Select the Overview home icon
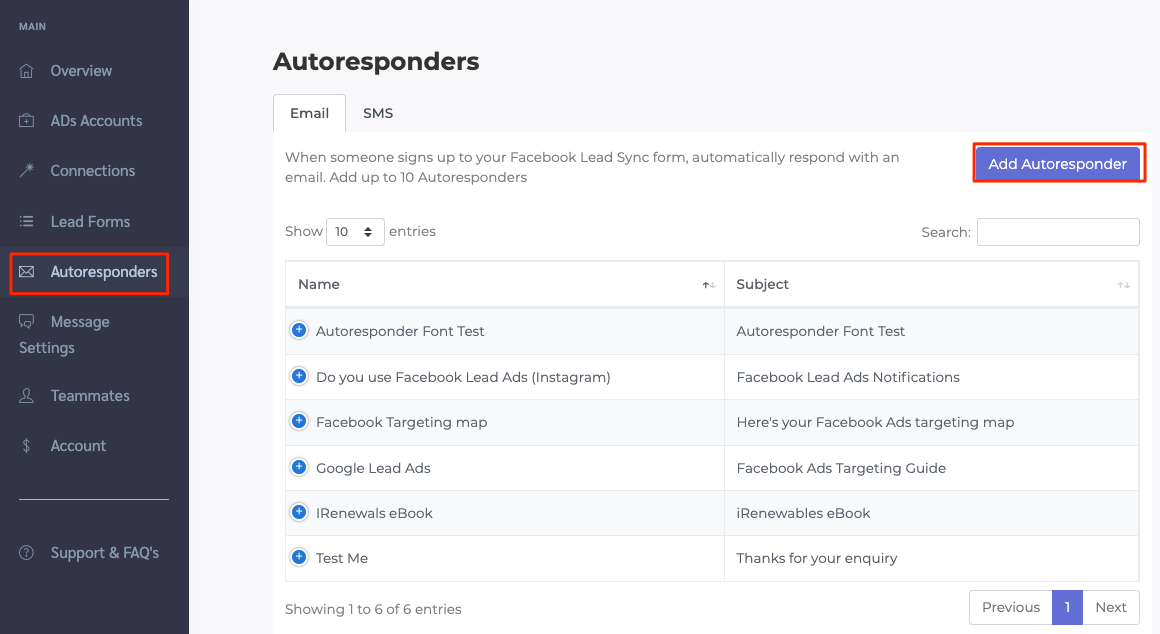Viewport: 1160px width, 634px height. (x=26, y=70)
